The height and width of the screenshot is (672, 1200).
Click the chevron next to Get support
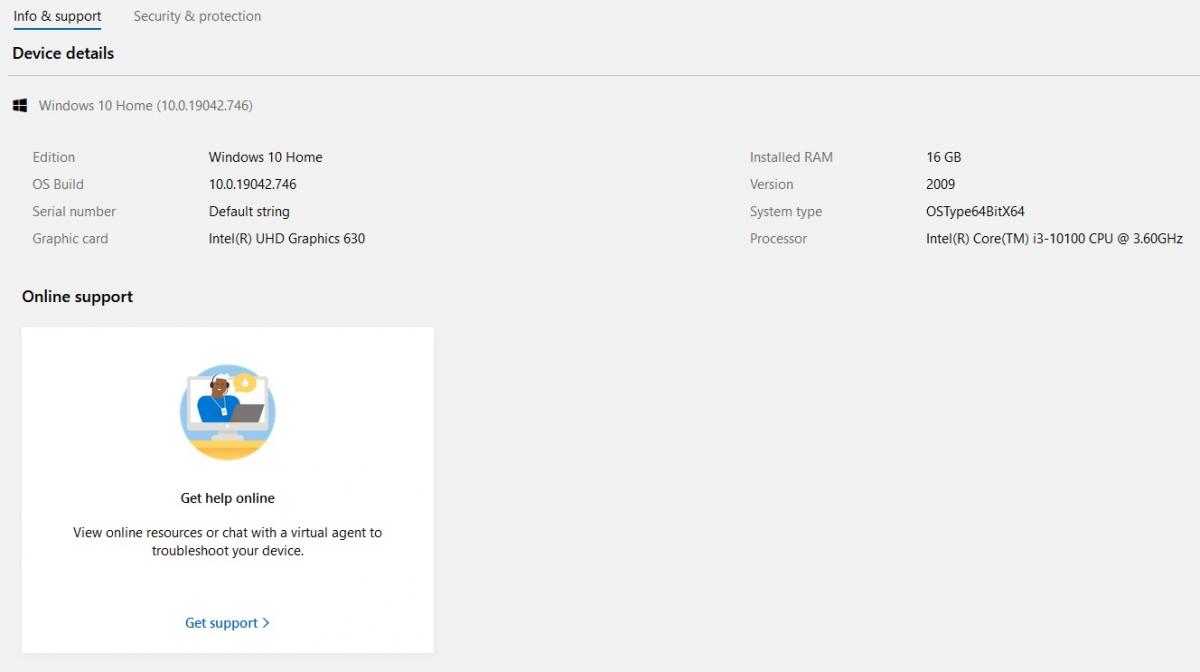pyautogui.click(x=266, y=623)
